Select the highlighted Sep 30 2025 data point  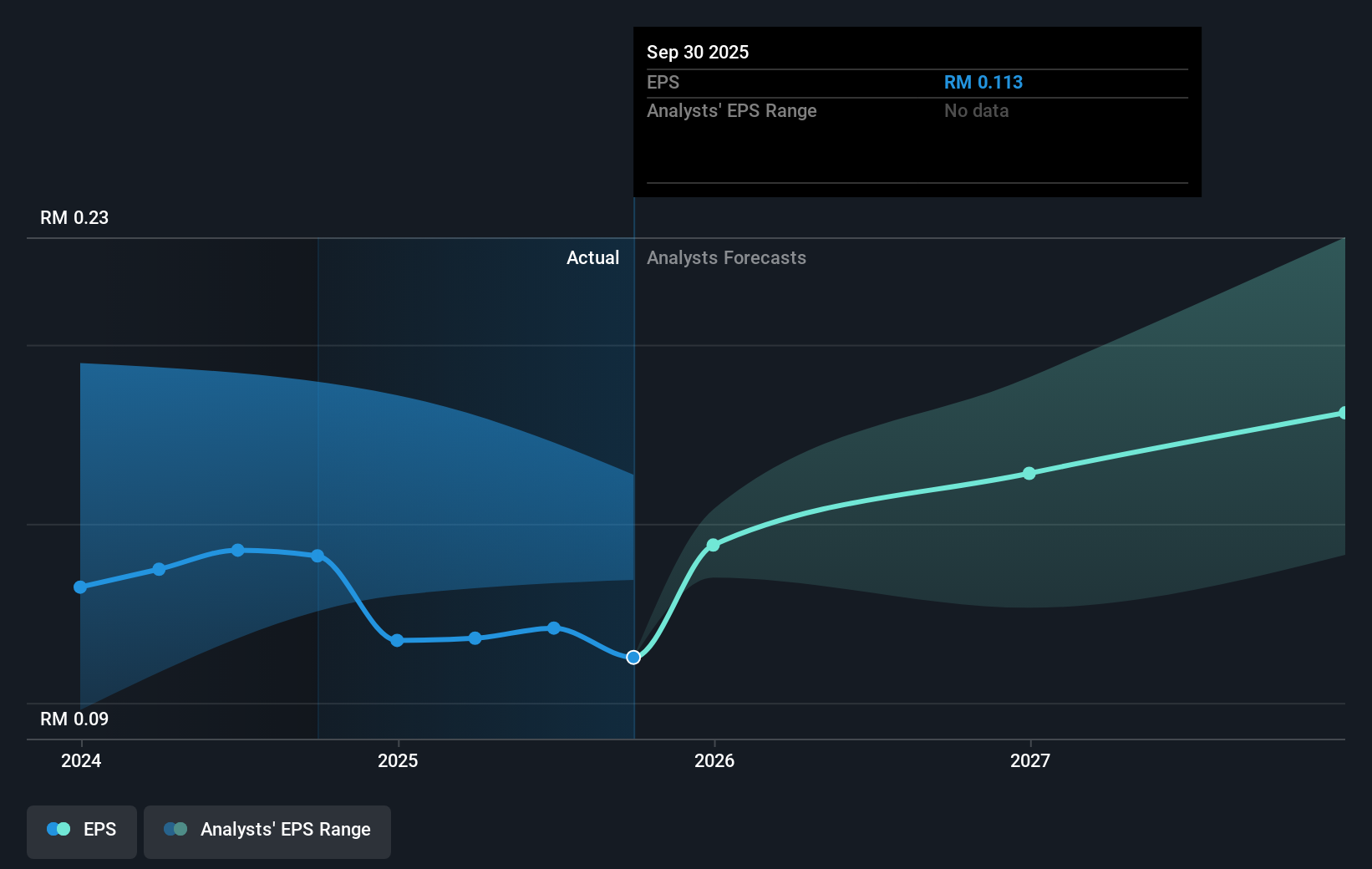pyautogui.click(x=633, y=657)
